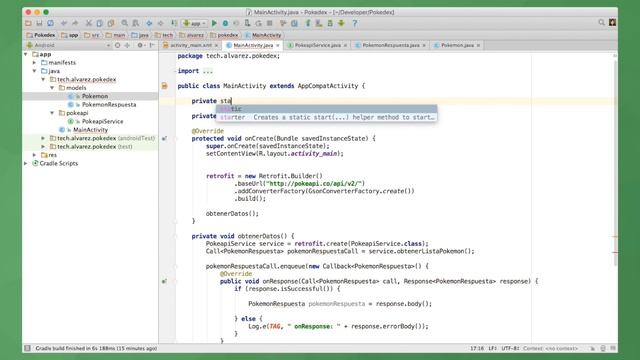Click the Make Project icon
Image resolution: width=640 pixels, height=360 pixels.
(174, 23)
